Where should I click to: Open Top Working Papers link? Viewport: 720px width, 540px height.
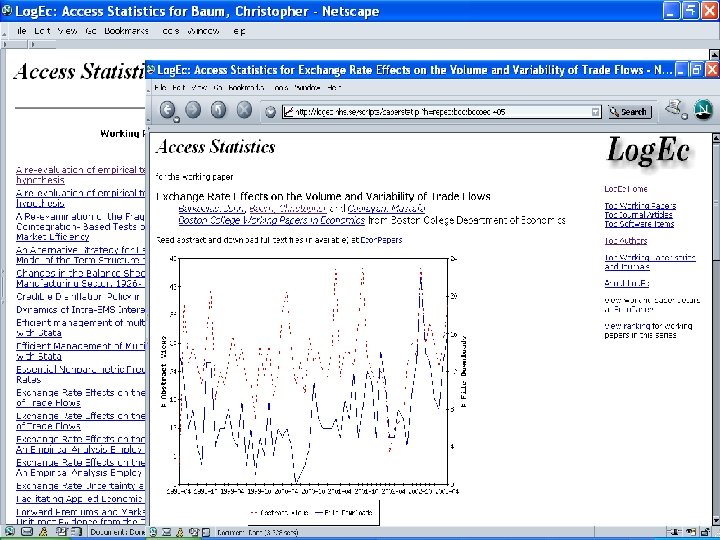(640, 206)
